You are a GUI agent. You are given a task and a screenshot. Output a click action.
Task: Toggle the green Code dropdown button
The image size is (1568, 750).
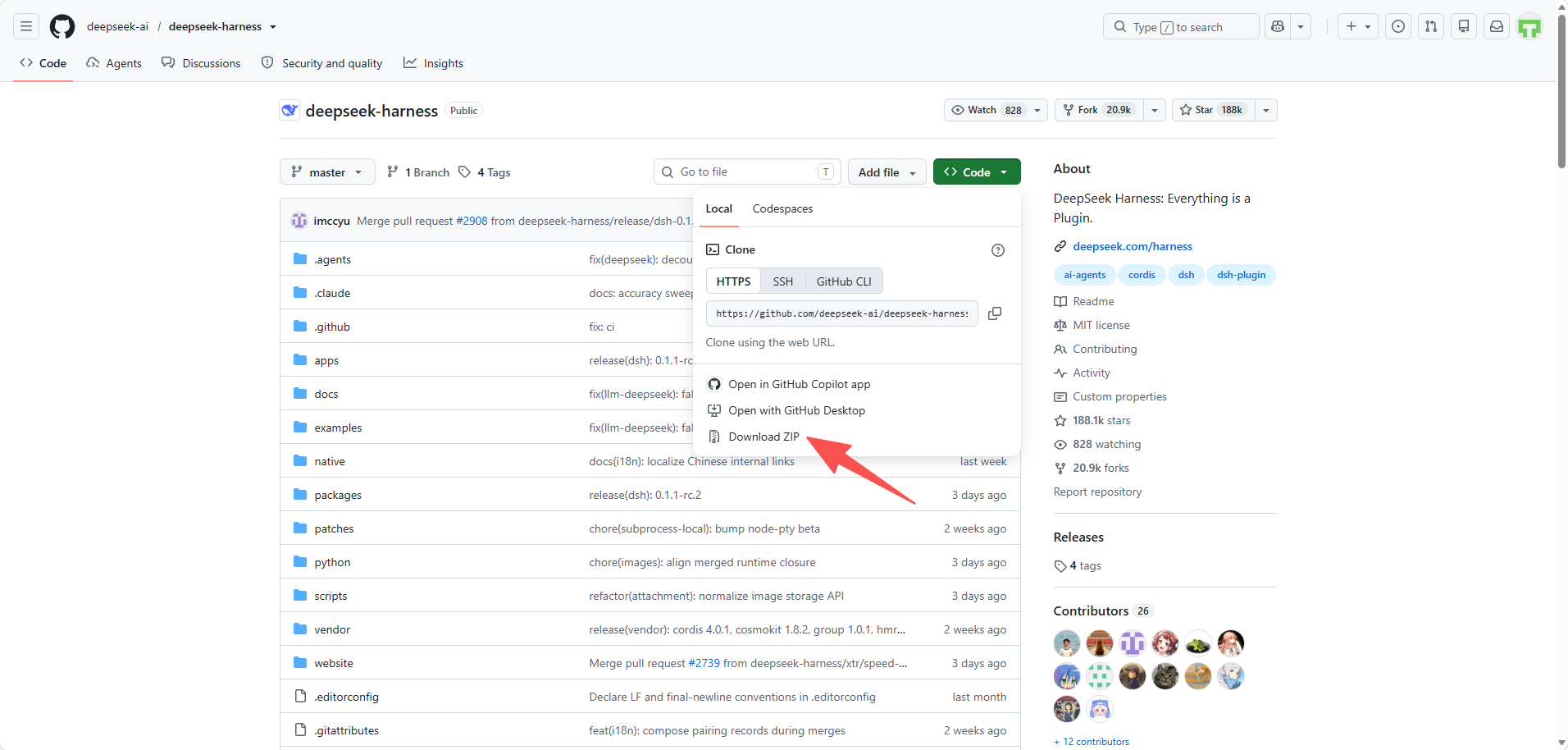tap(977, 172)
